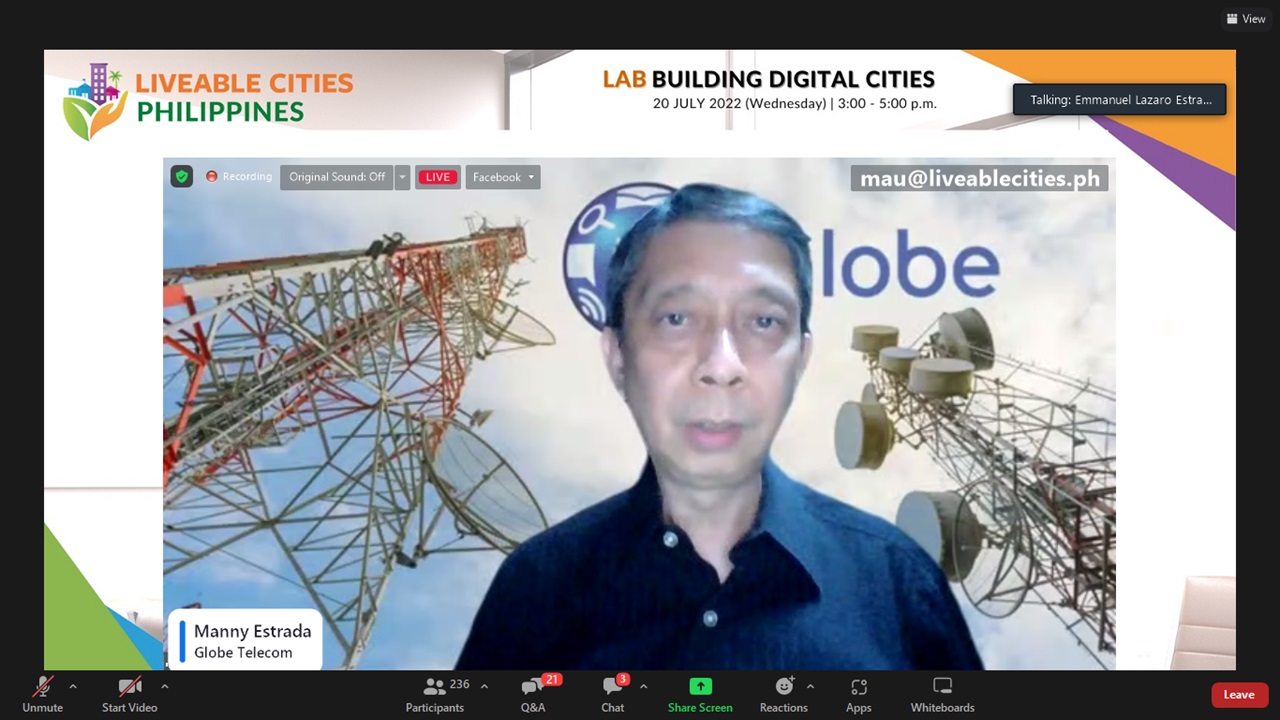Click the Manny Estrada name label
Viewport: 1280px width, 720px height.
252,631
